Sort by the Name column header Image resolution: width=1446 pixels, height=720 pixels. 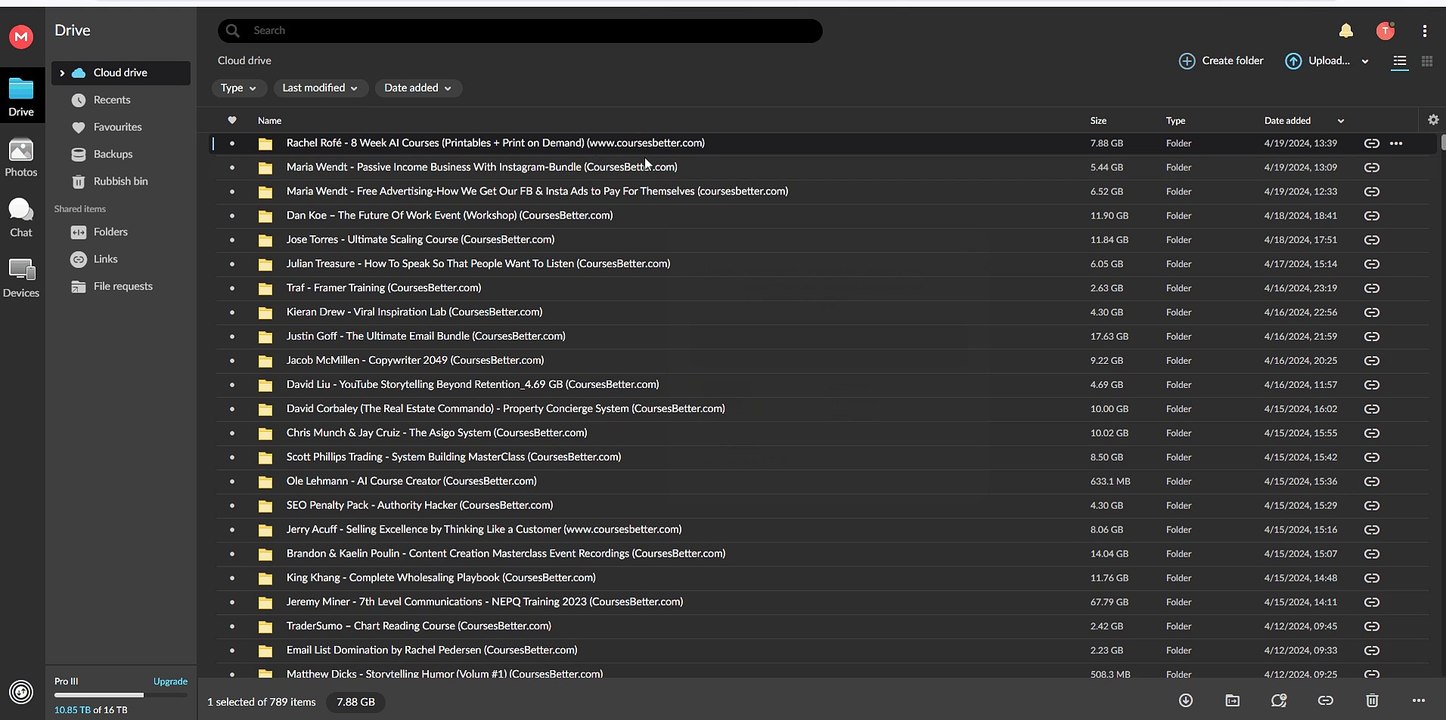[270, 120]
